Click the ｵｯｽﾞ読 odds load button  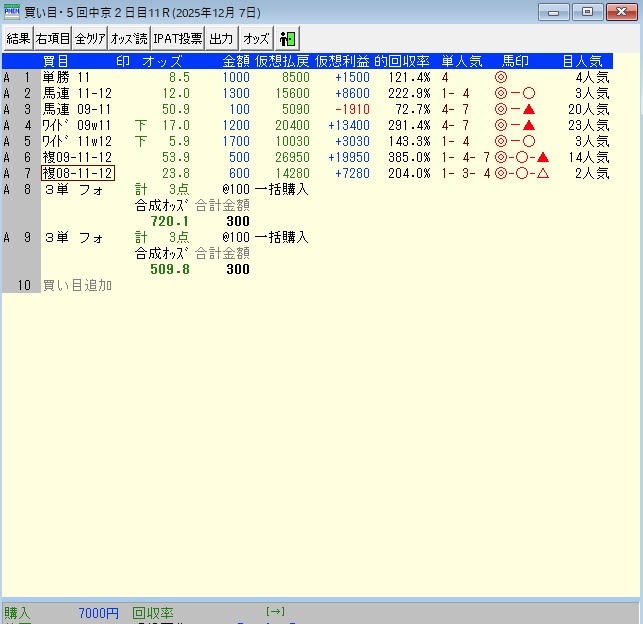click(x=128, y=39)
